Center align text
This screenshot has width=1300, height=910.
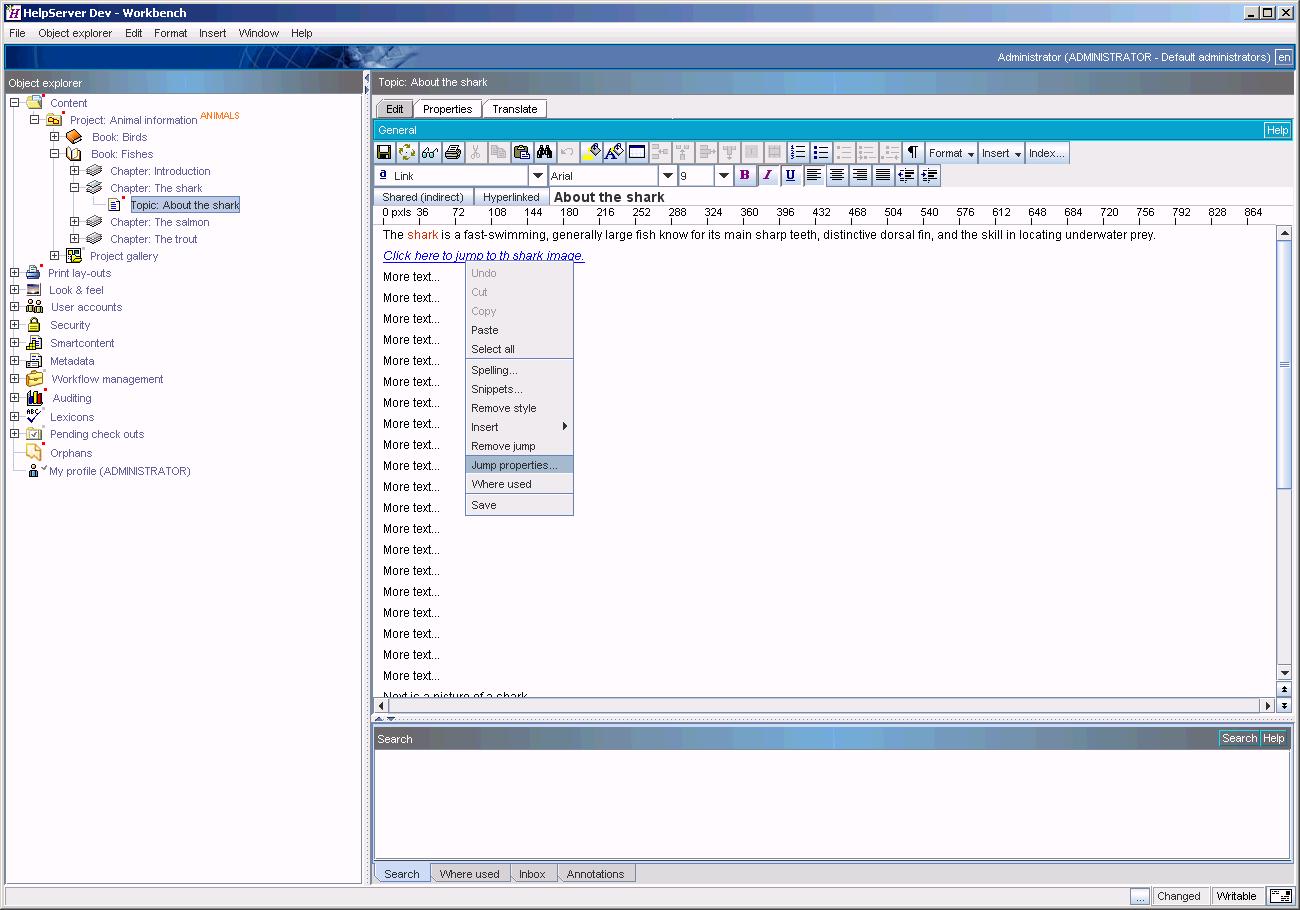(837, 175)
